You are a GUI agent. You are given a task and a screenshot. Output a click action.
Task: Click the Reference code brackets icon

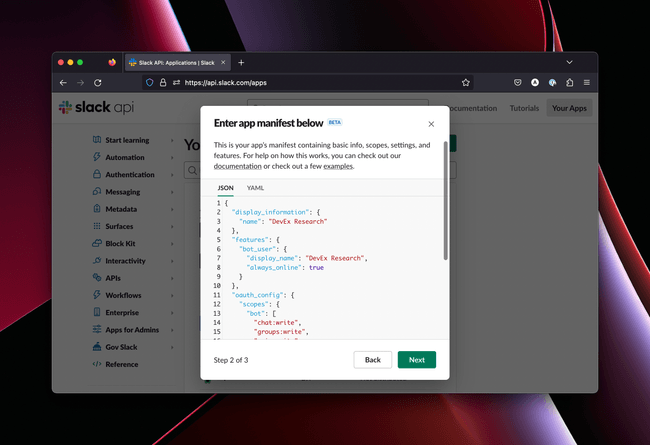click(x=97, y=364)
